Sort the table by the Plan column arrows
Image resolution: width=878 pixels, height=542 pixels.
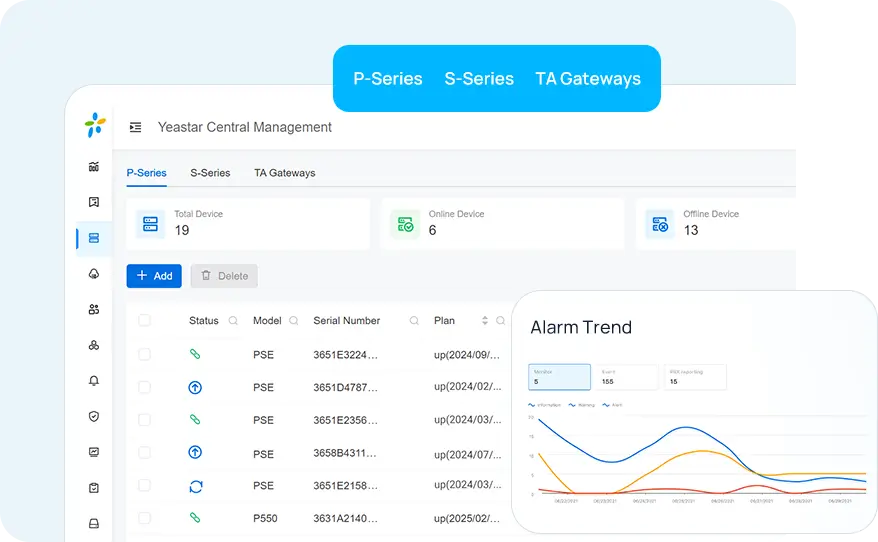coord(485,321)
